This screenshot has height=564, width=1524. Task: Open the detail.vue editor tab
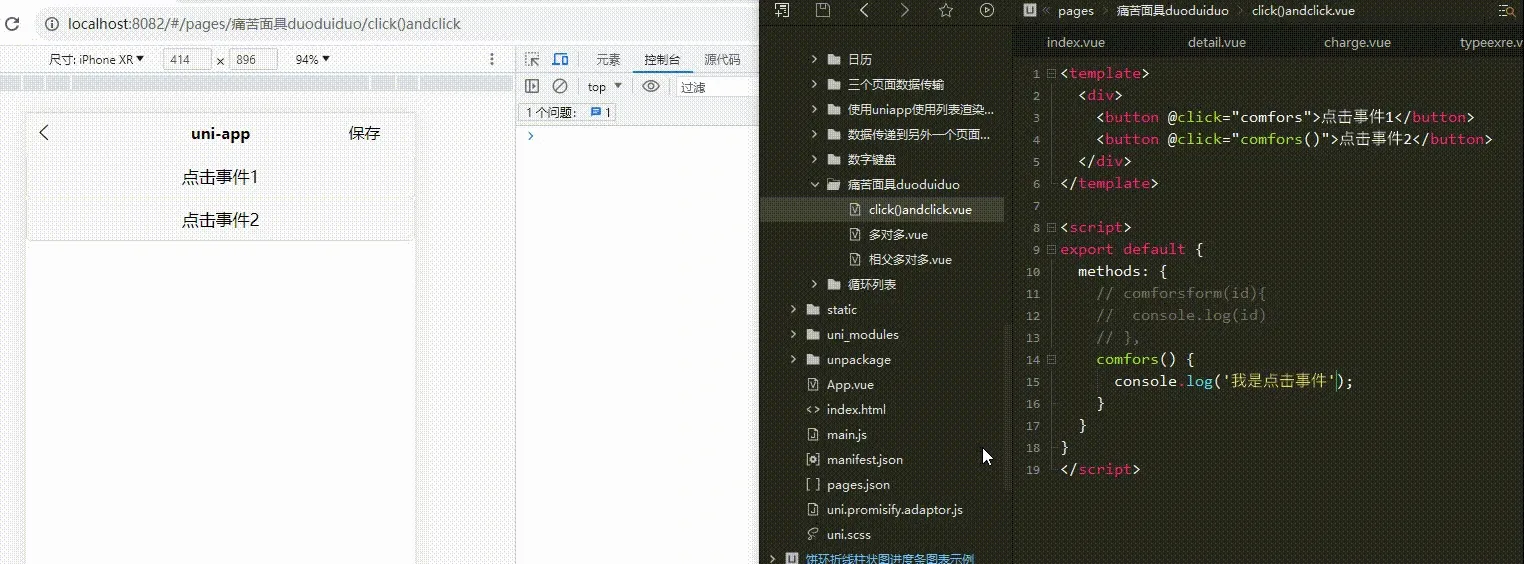(x=1216, y=42)
